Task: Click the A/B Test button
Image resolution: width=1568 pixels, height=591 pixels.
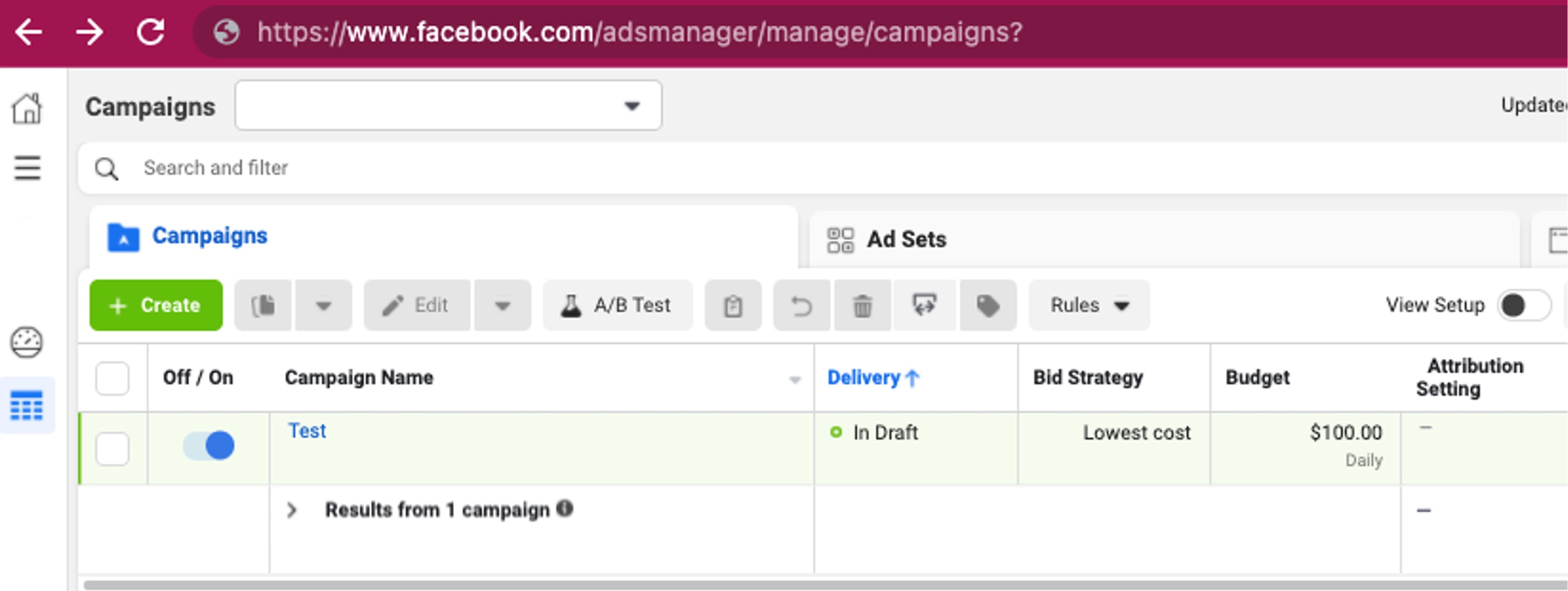Action: click(618, 305)
